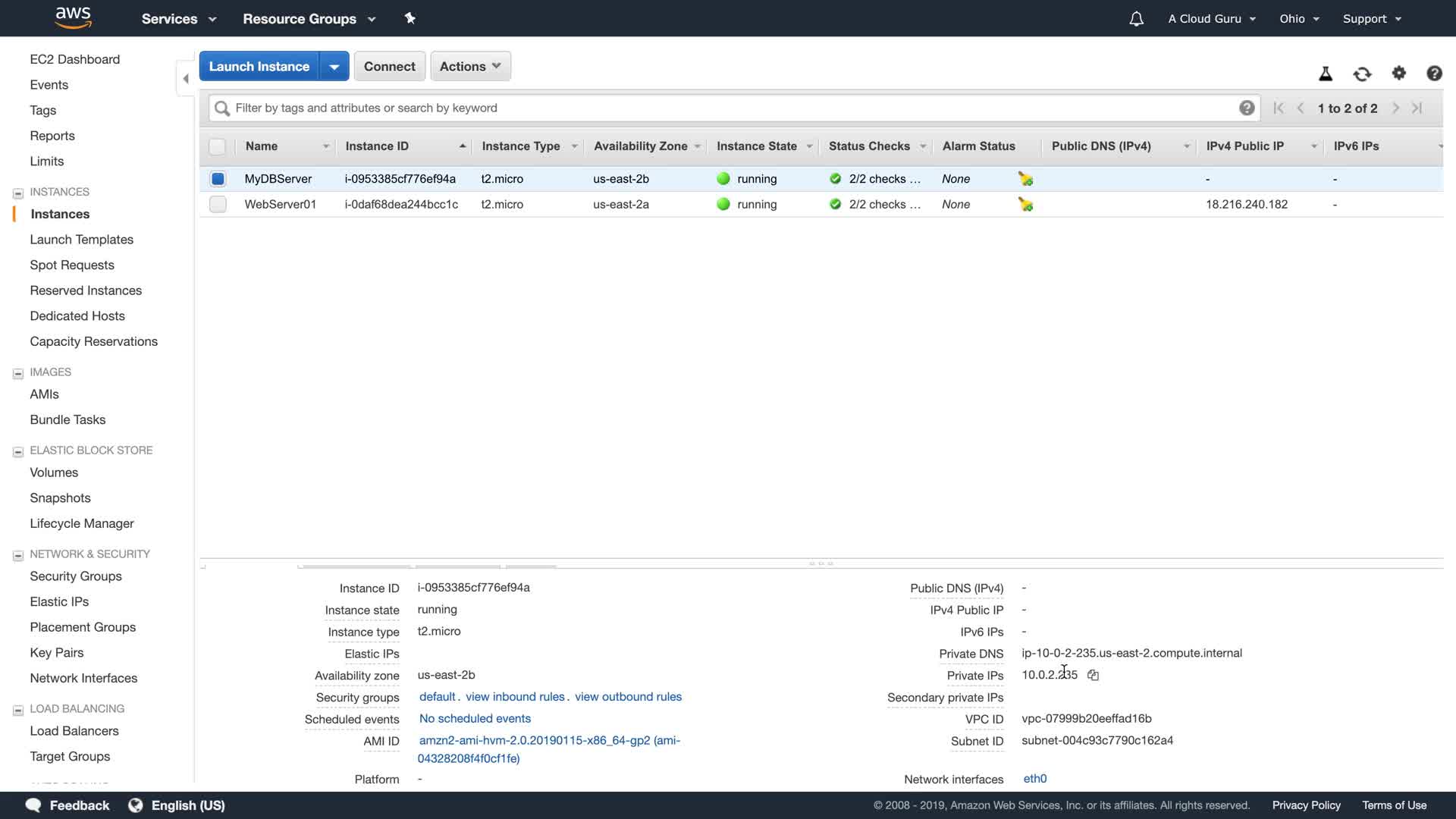Screen dimensions: 1456x819
Task: Click the Connect button
Action: [389, 66]
